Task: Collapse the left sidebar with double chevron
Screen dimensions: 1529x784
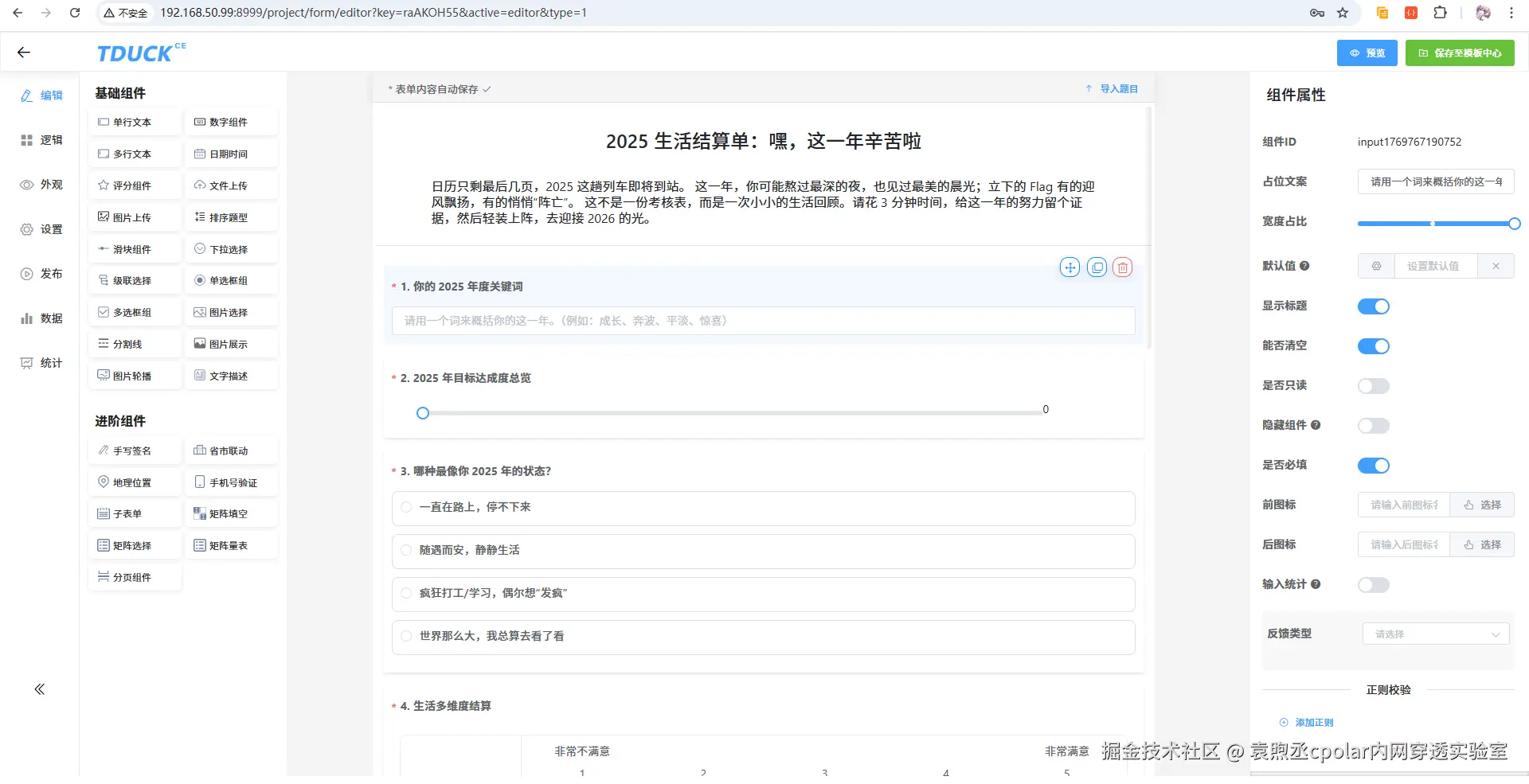Action: pyautogui.click(x=40, y=689)
